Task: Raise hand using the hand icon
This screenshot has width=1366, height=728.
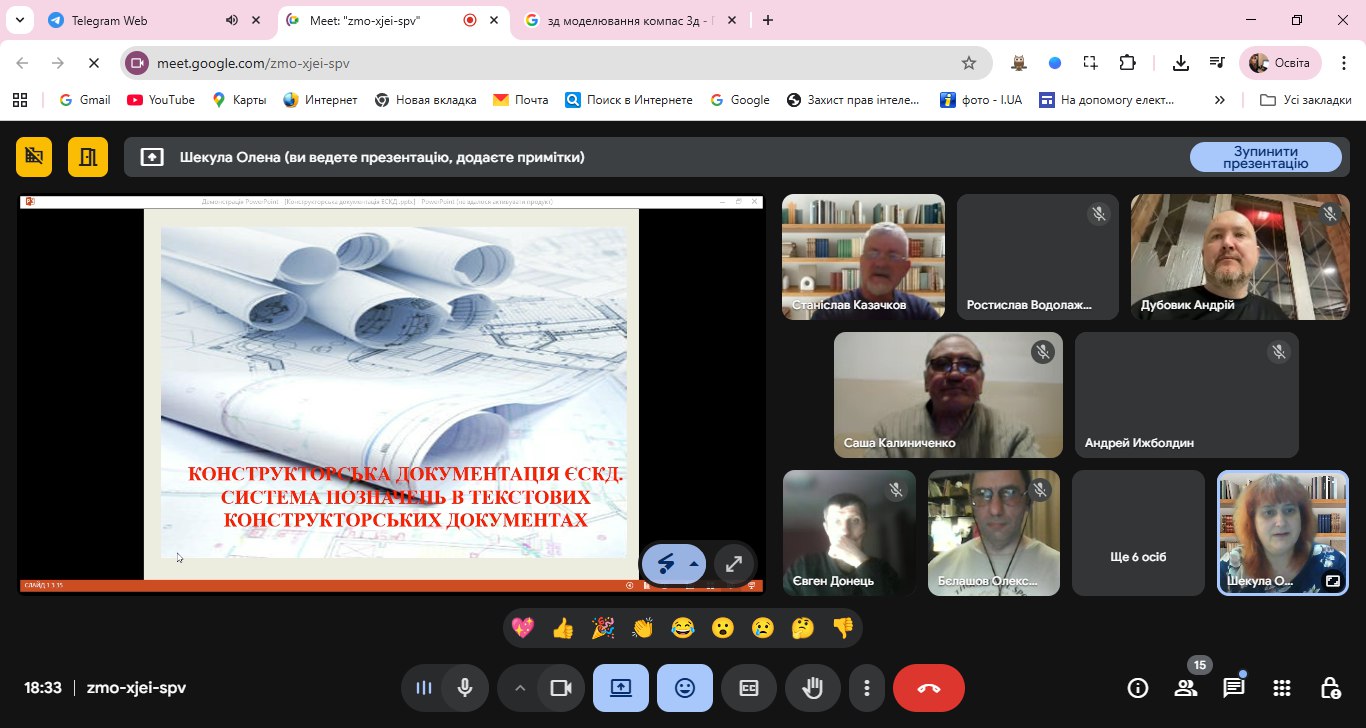Action: tap(813, 688)
